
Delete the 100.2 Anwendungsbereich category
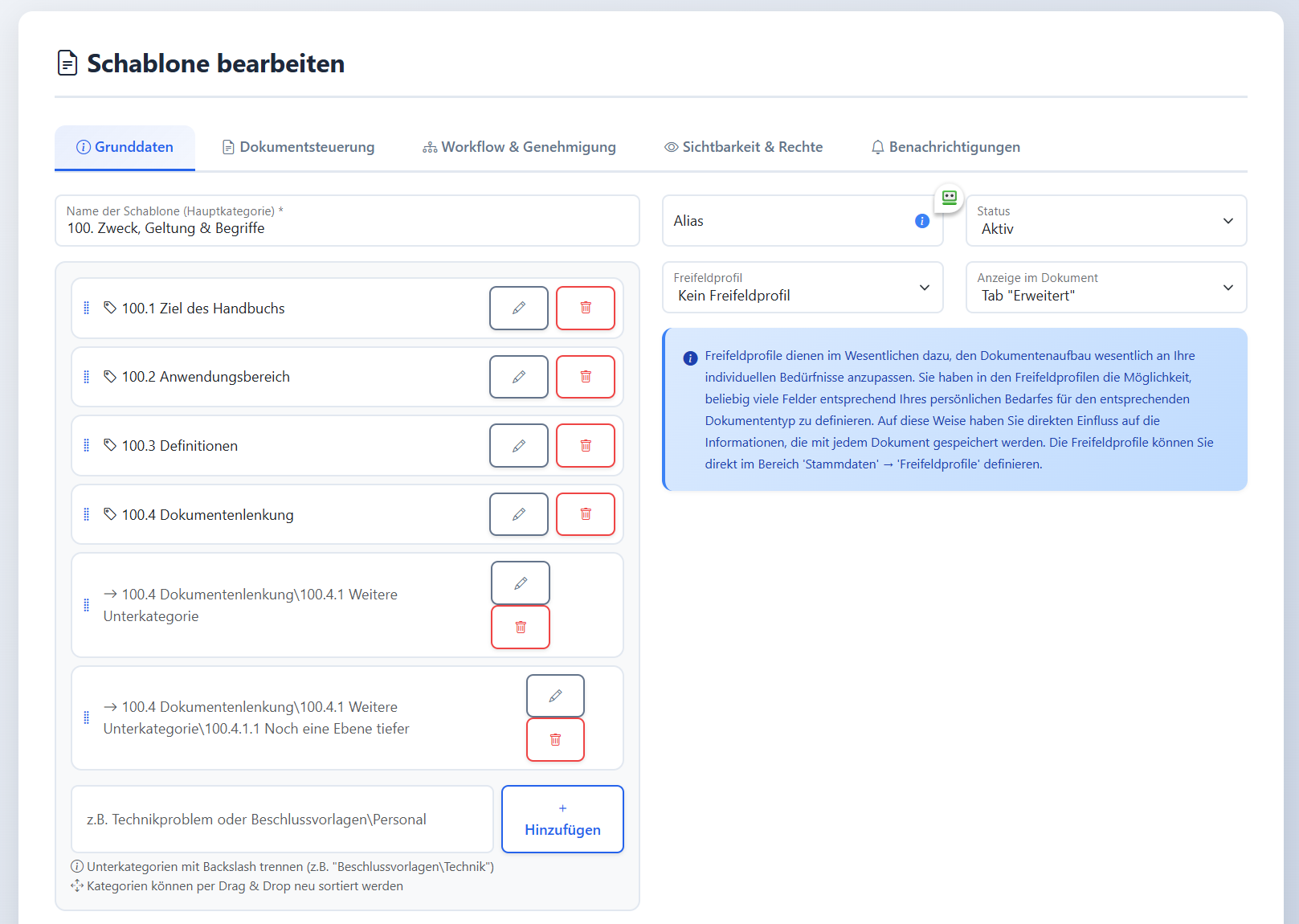pos(585,377)
